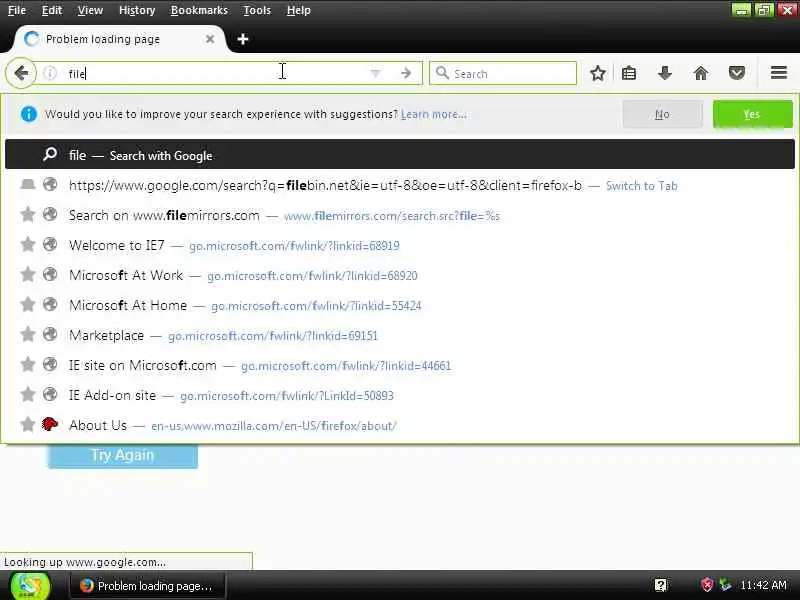The height and width of the screenshot is (600, 800).
Task: Click Firefox 'Problem loading page' taskbar button
Action: pyautogui.click(x=147, y=586)
